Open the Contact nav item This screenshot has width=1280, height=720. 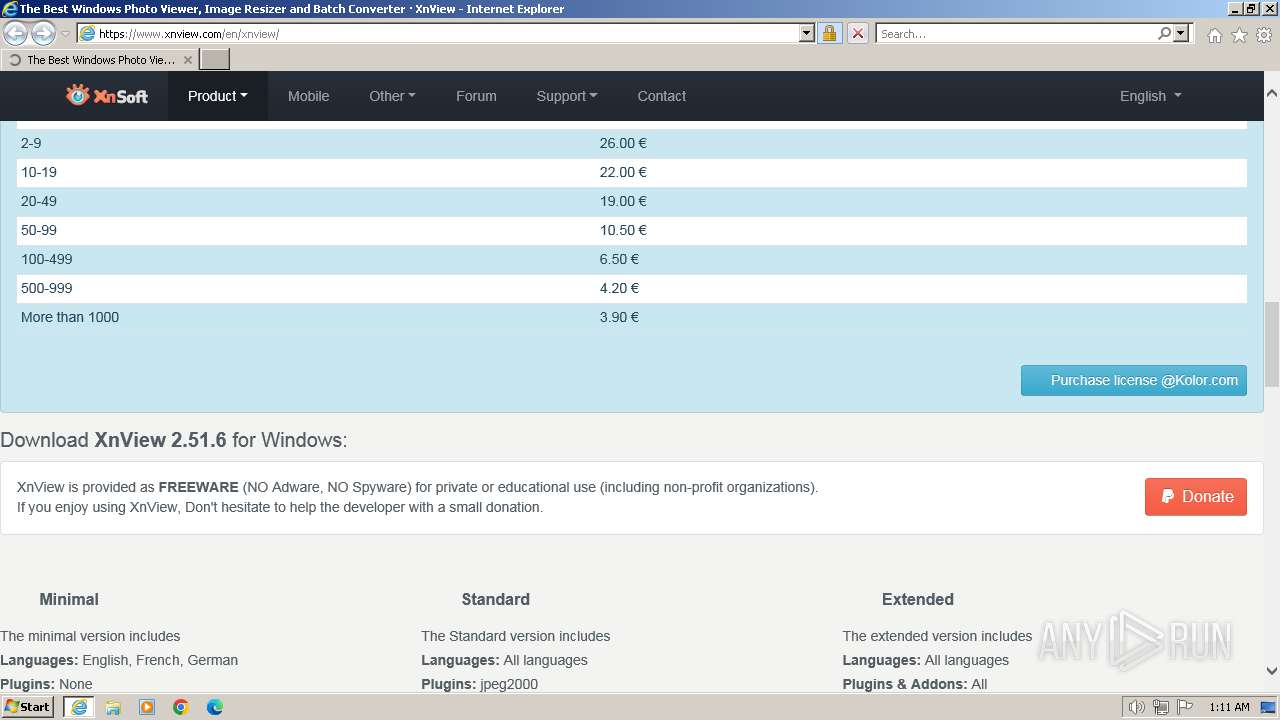662,96
